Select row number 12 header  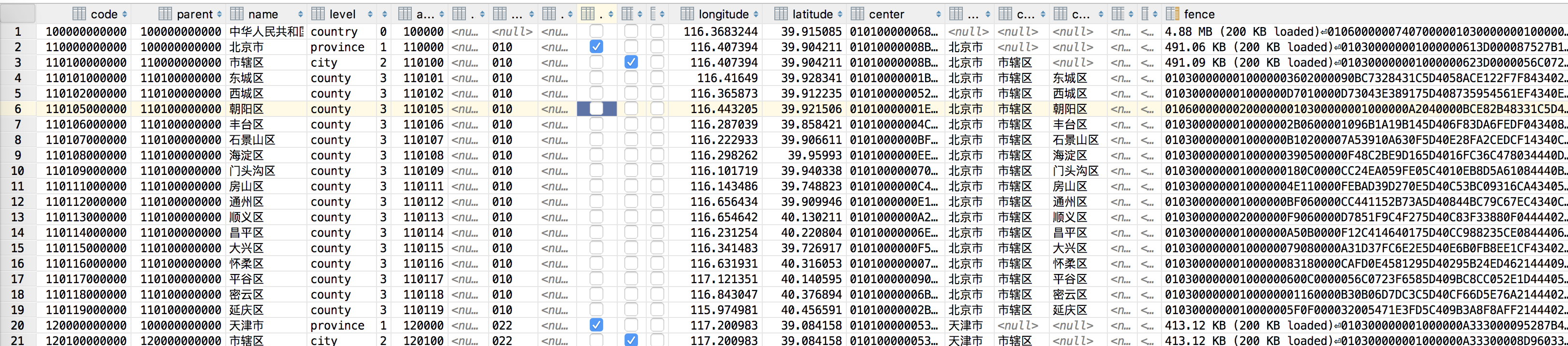[x=18, y=202]
